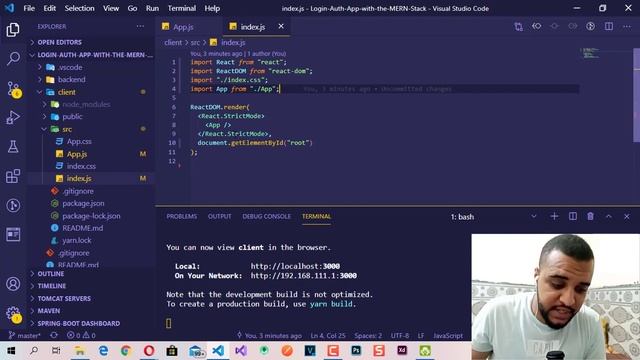
Task: Switch to the Problems panel tab
Action: click(x=182, y=216)
